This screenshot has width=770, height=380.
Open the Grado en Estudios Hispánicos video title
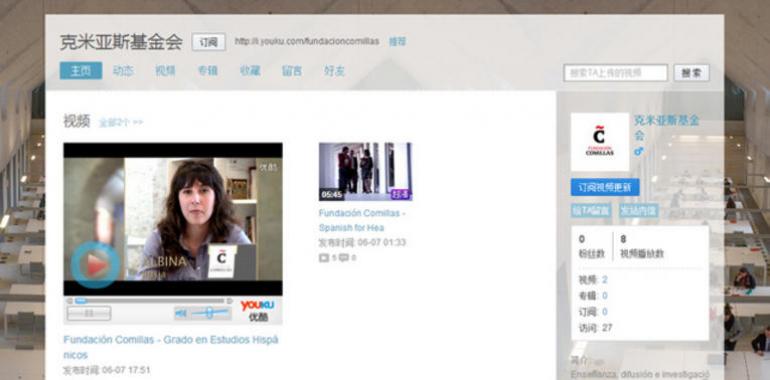pyautogui.click(x=171, y=347)
